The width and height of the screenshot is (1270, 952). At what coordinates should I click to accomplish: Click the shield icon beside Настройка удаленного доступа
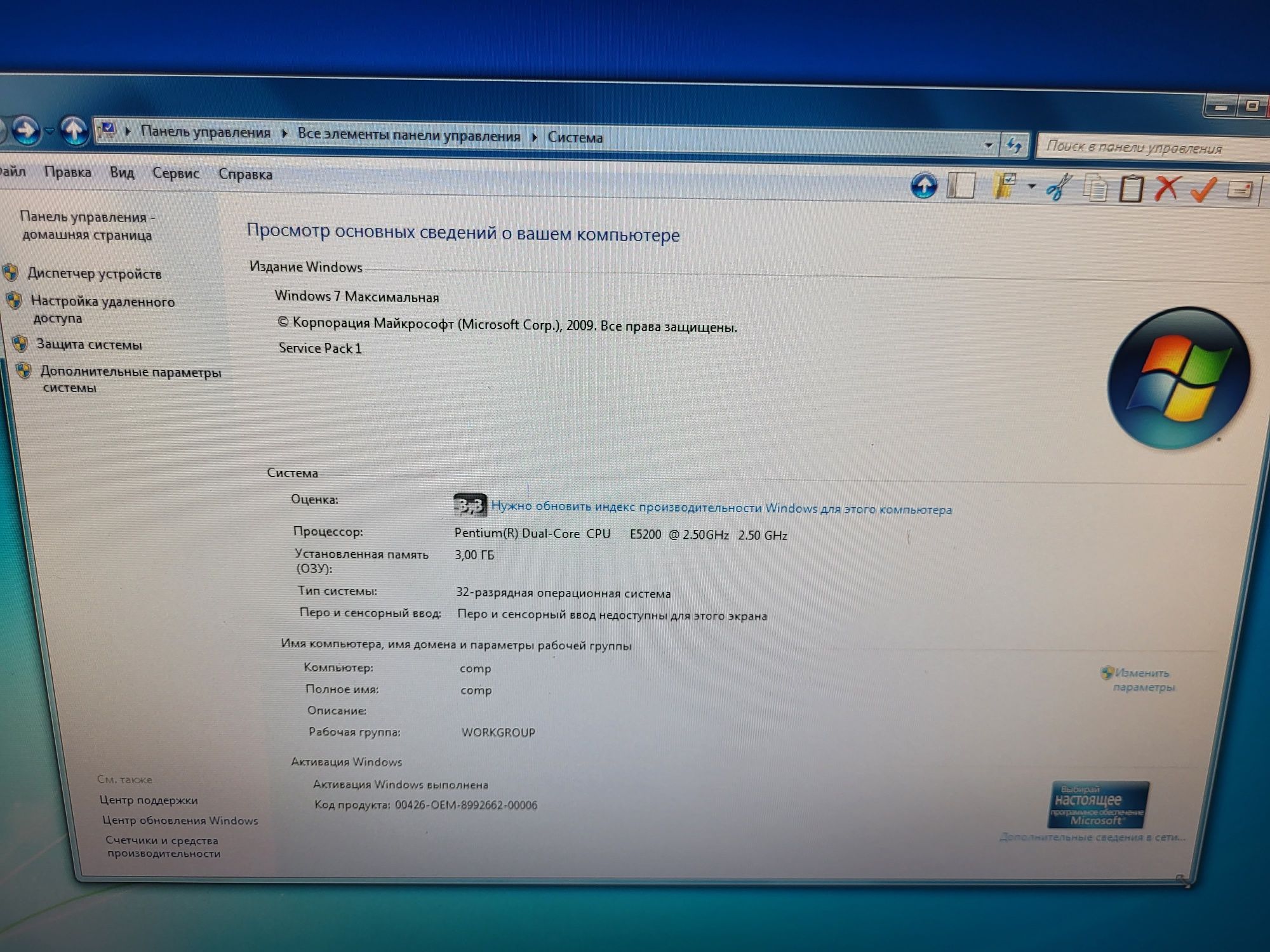[14, 300]
